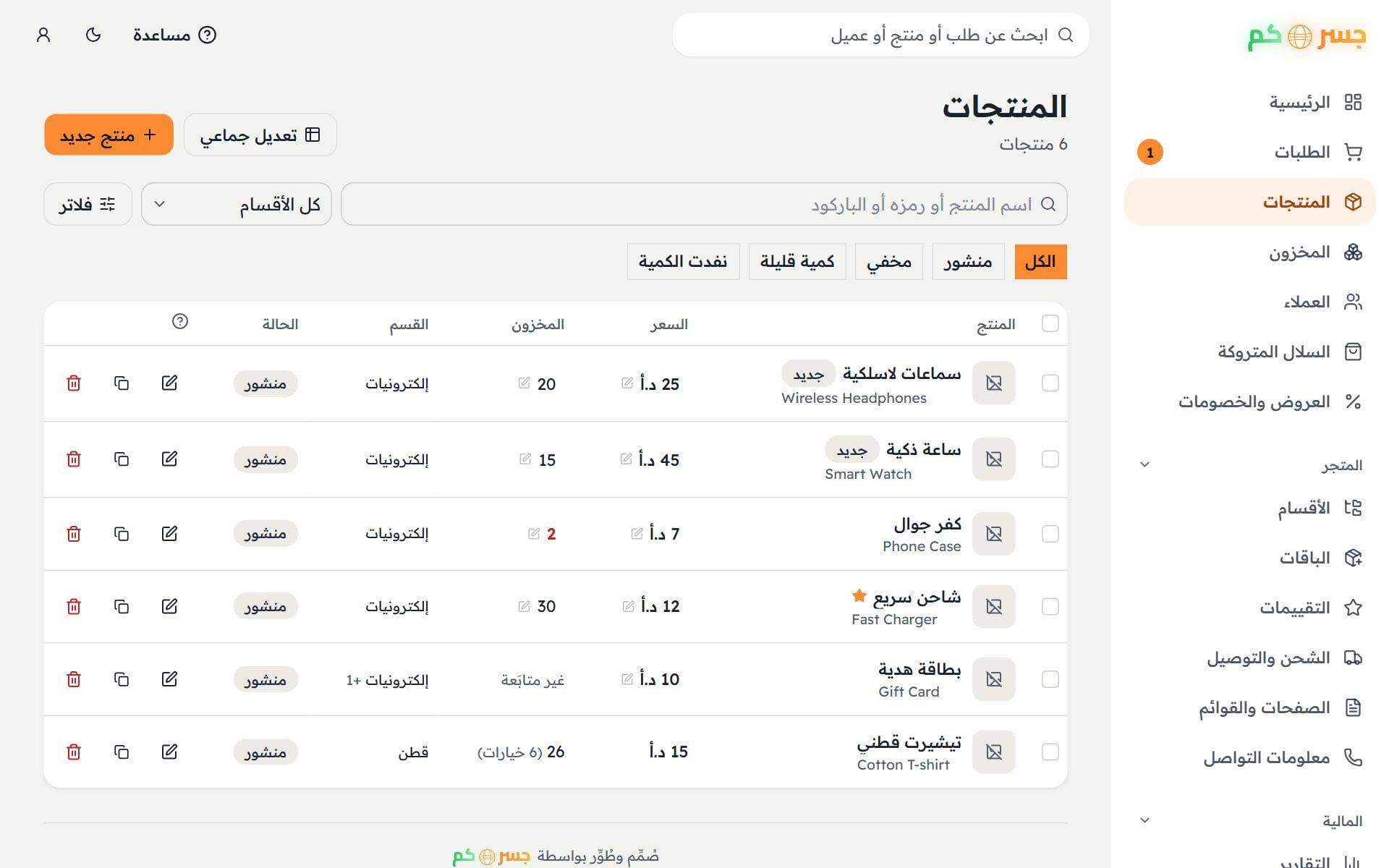The image size is (1389, 868).
Task: Click help icon in table header
Action: (180, 321)
